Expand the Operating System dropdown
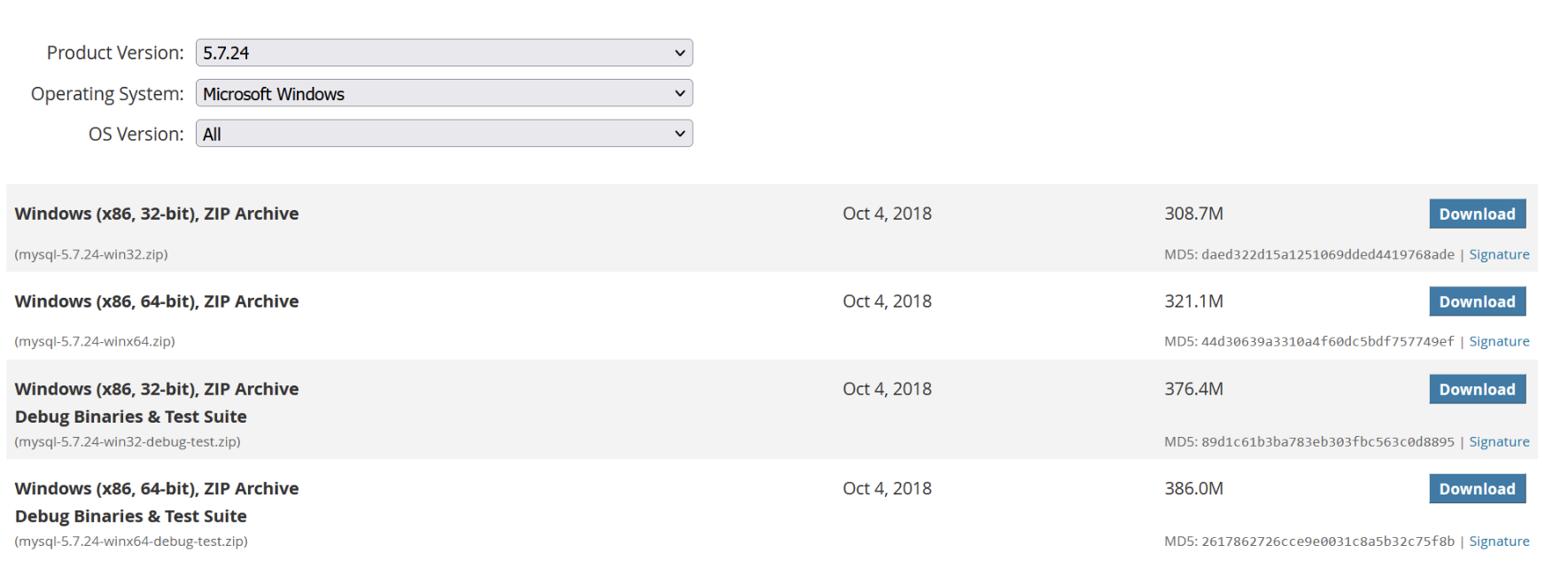The height and width of the screenshot is (576, 1568). (444, 94)
